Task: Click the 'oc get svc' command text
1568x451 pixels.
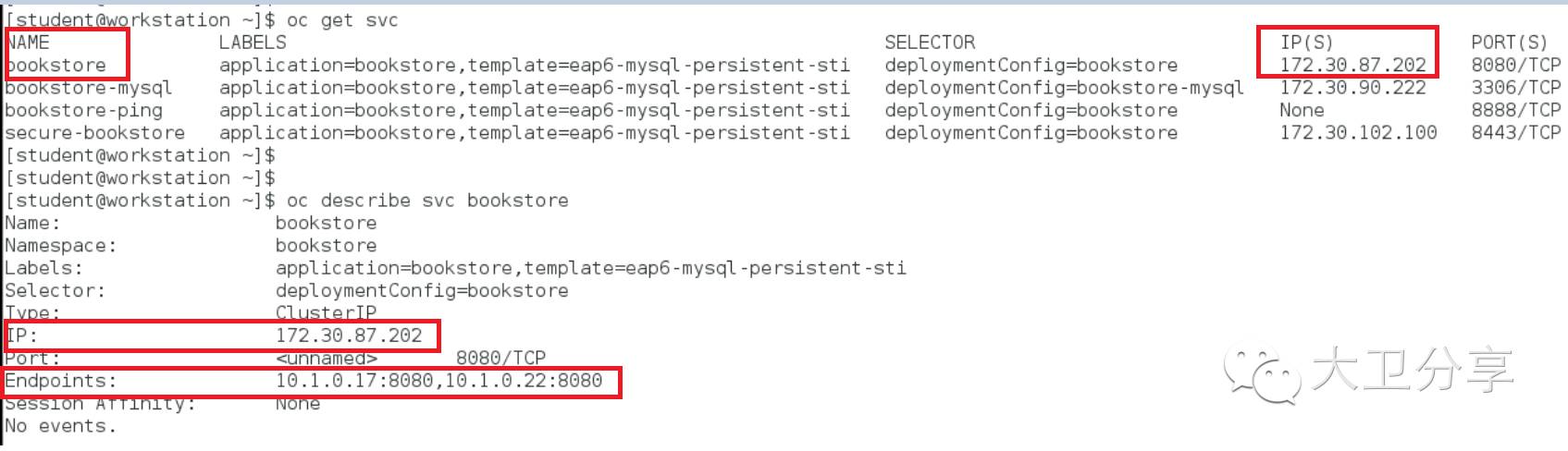Action: point(342,19)
